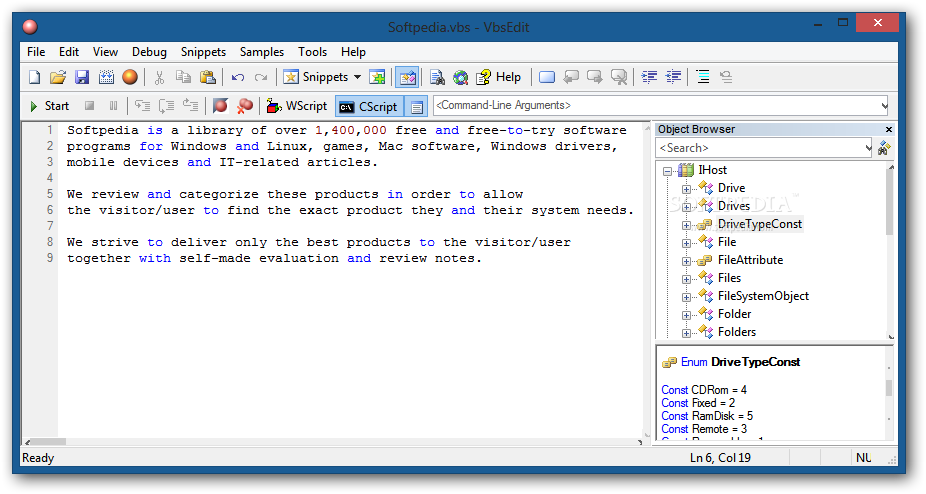Screen dimensions: 926x494
Task: Click the globe search toolbar icon
Action: coord(461,77)
